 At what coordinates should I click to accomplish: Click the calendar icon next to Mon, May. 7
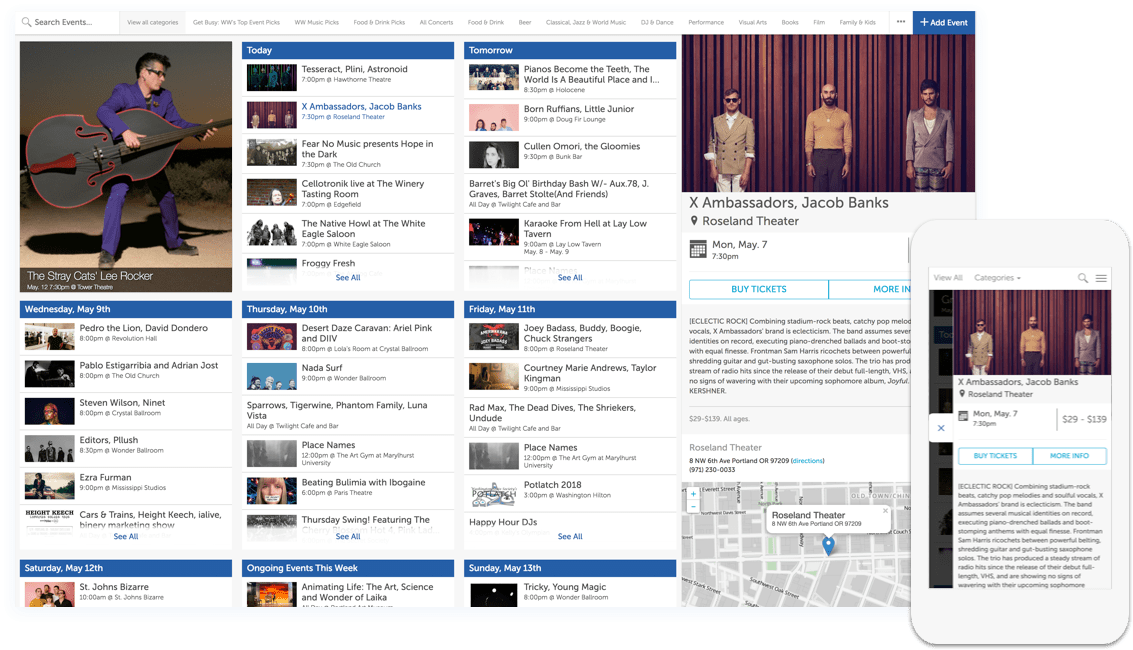coord(698,249)
